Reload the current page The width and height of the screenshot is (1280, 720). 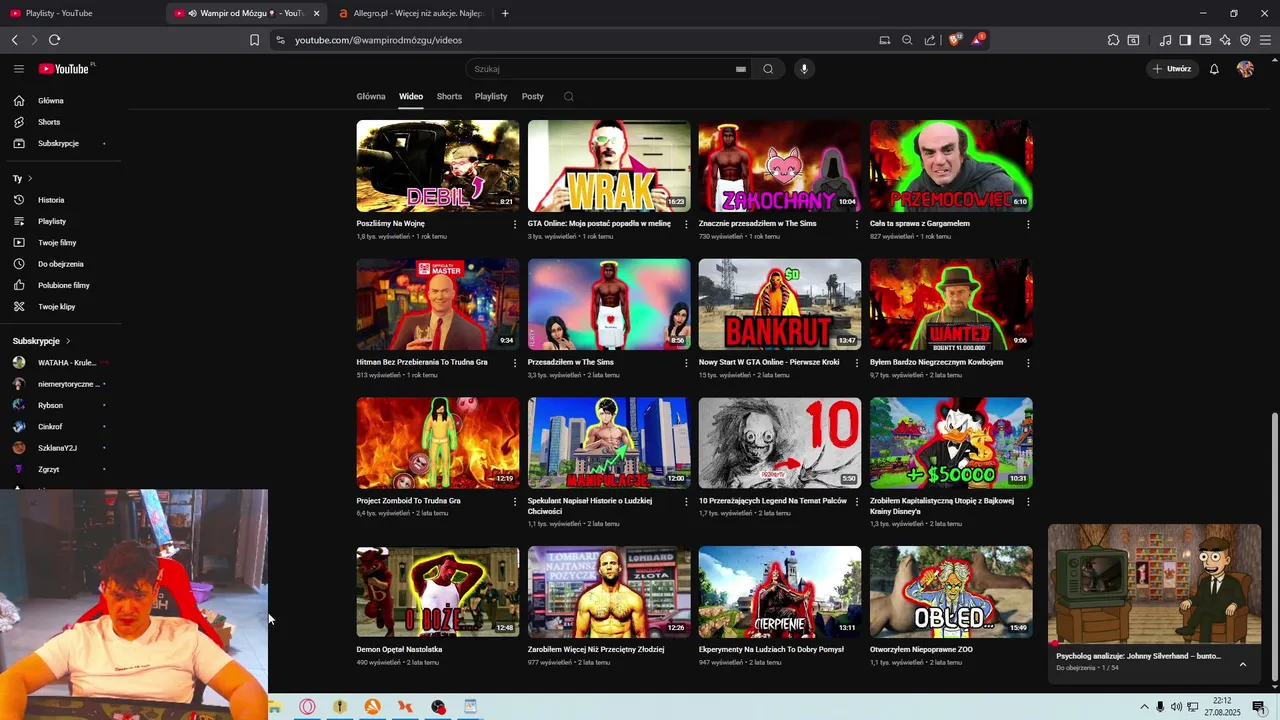coord(54,40)
